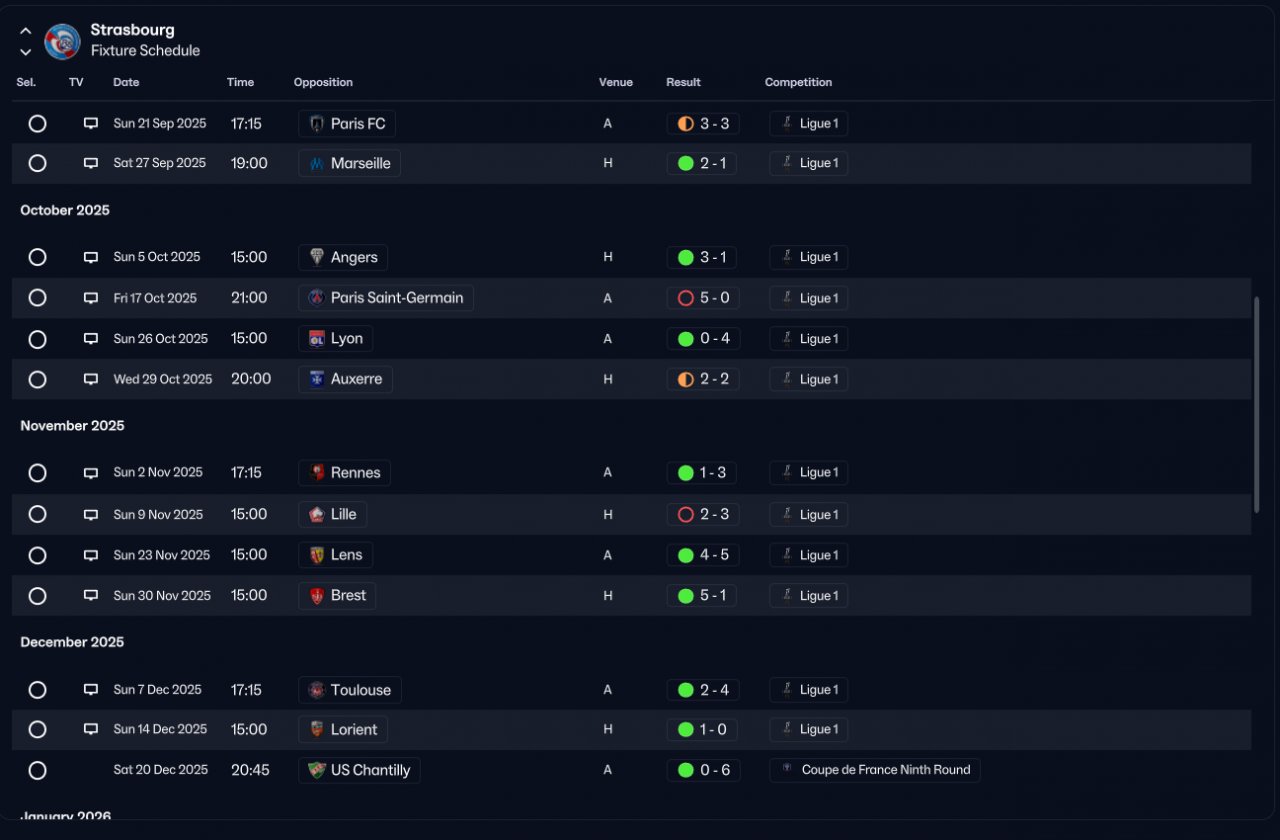Select the radio button for US Chantilly fixture
Viewport: 1280px width, 840px height.
[37, 770]
